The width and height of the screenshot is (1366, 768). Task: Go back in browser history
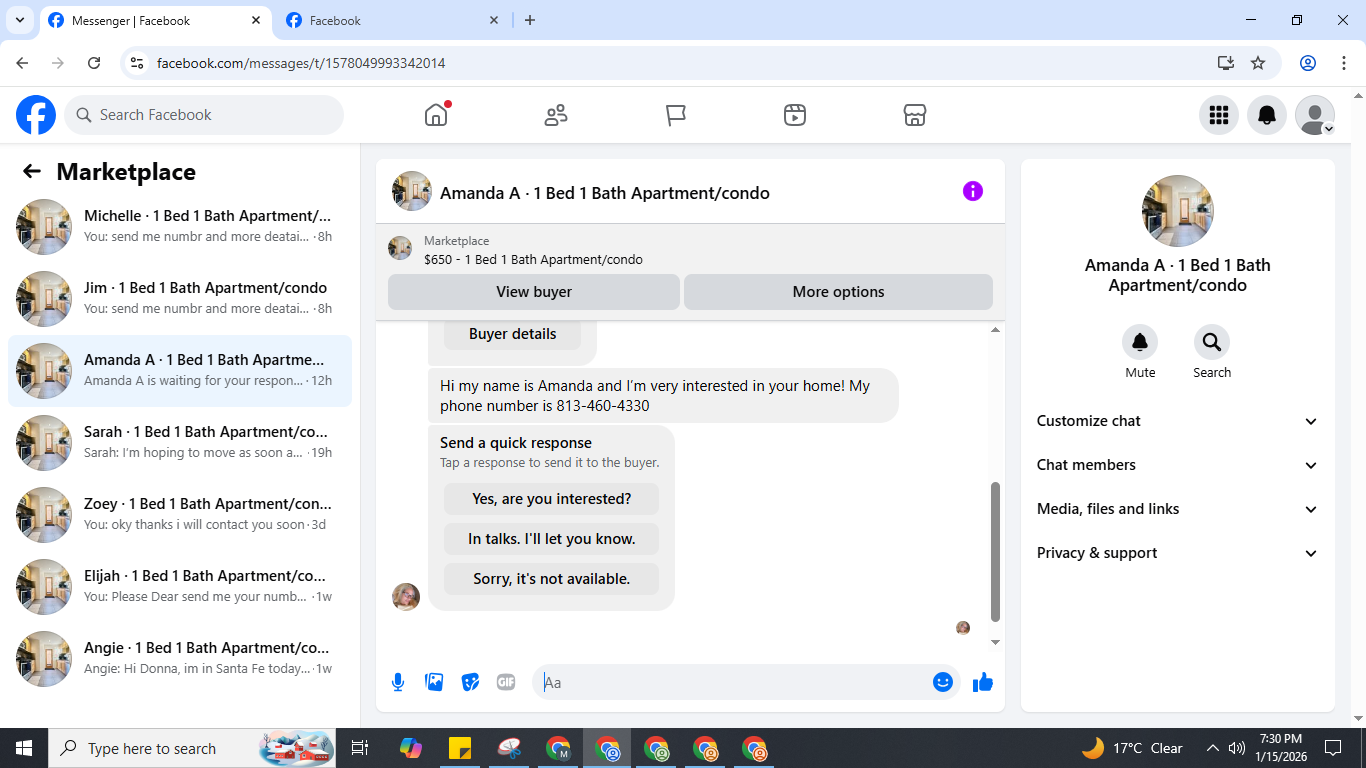point(22,63)
